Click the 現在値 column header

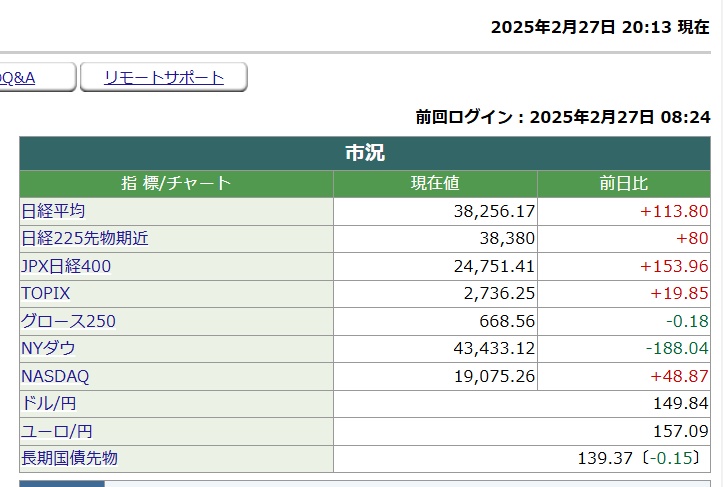435,184
